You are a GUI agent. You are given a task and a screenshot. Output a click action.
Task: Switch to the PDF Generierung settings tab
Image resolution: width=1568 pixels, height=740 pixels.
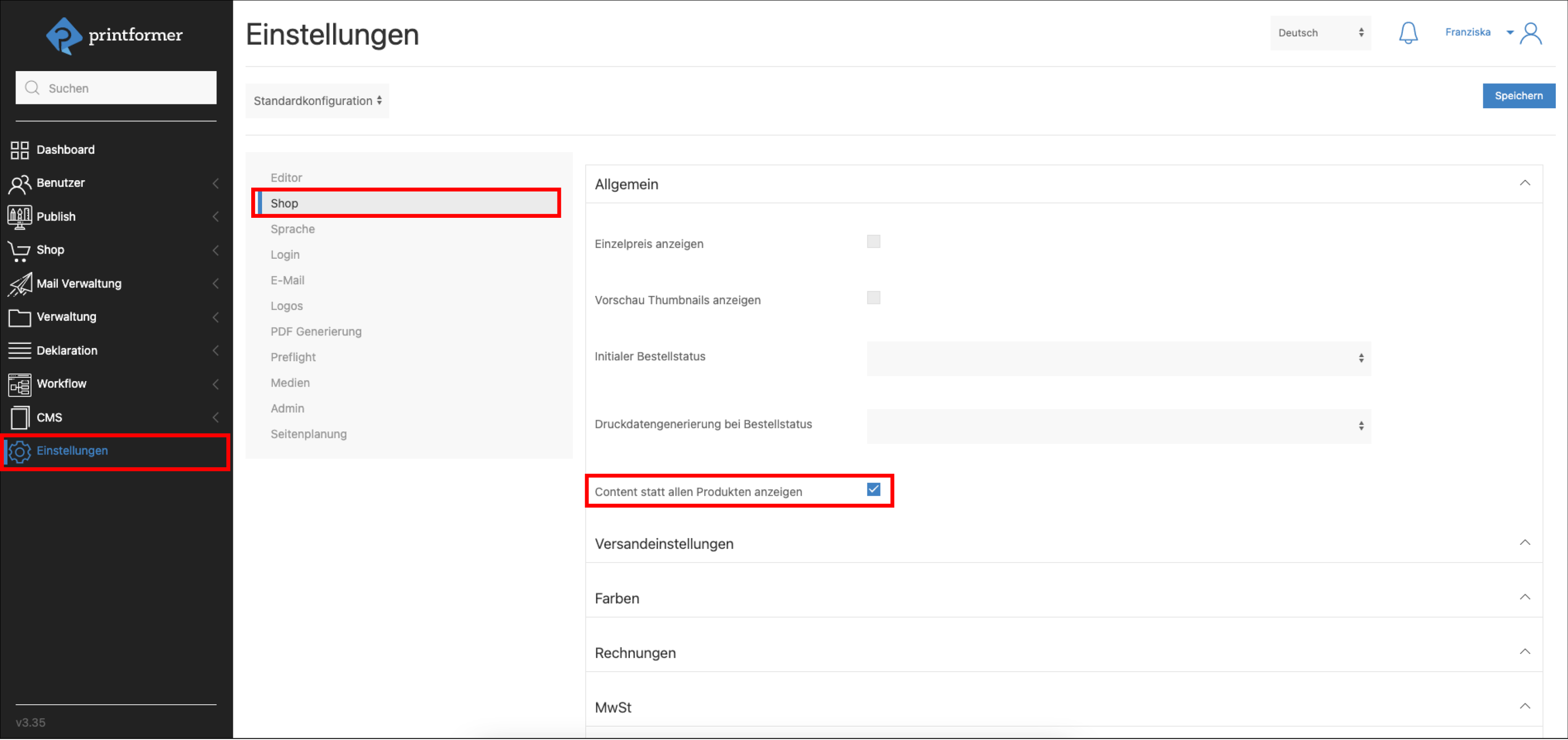coord(316,332)
